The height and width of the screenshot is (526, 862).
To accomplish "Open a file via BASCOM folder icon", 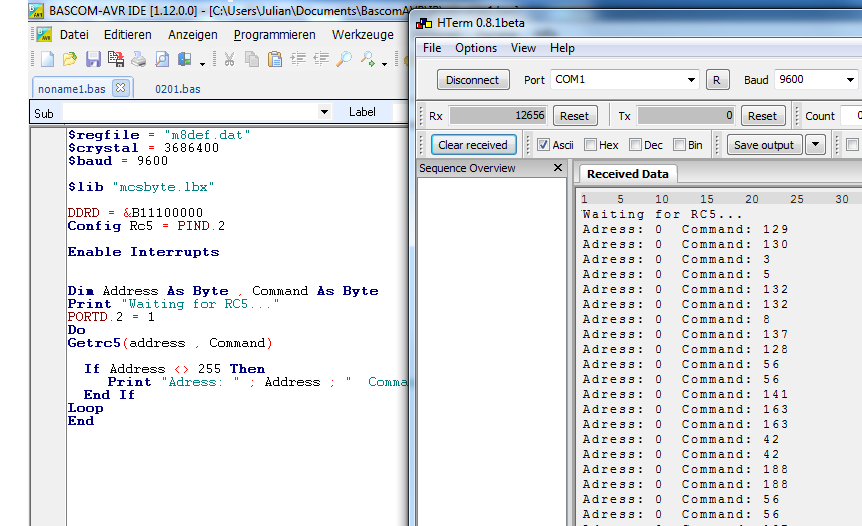I will coord(70,59).
